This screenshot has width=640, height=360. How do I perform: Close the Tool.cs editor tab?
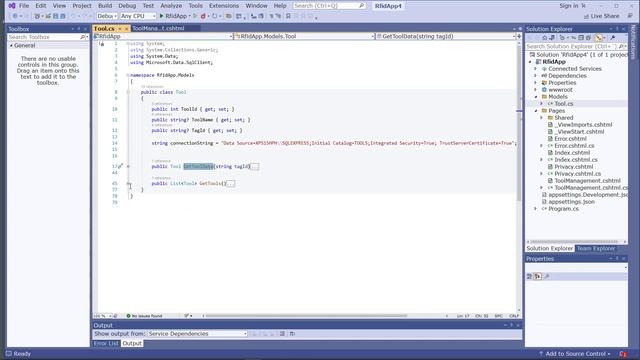coord(127,29)
